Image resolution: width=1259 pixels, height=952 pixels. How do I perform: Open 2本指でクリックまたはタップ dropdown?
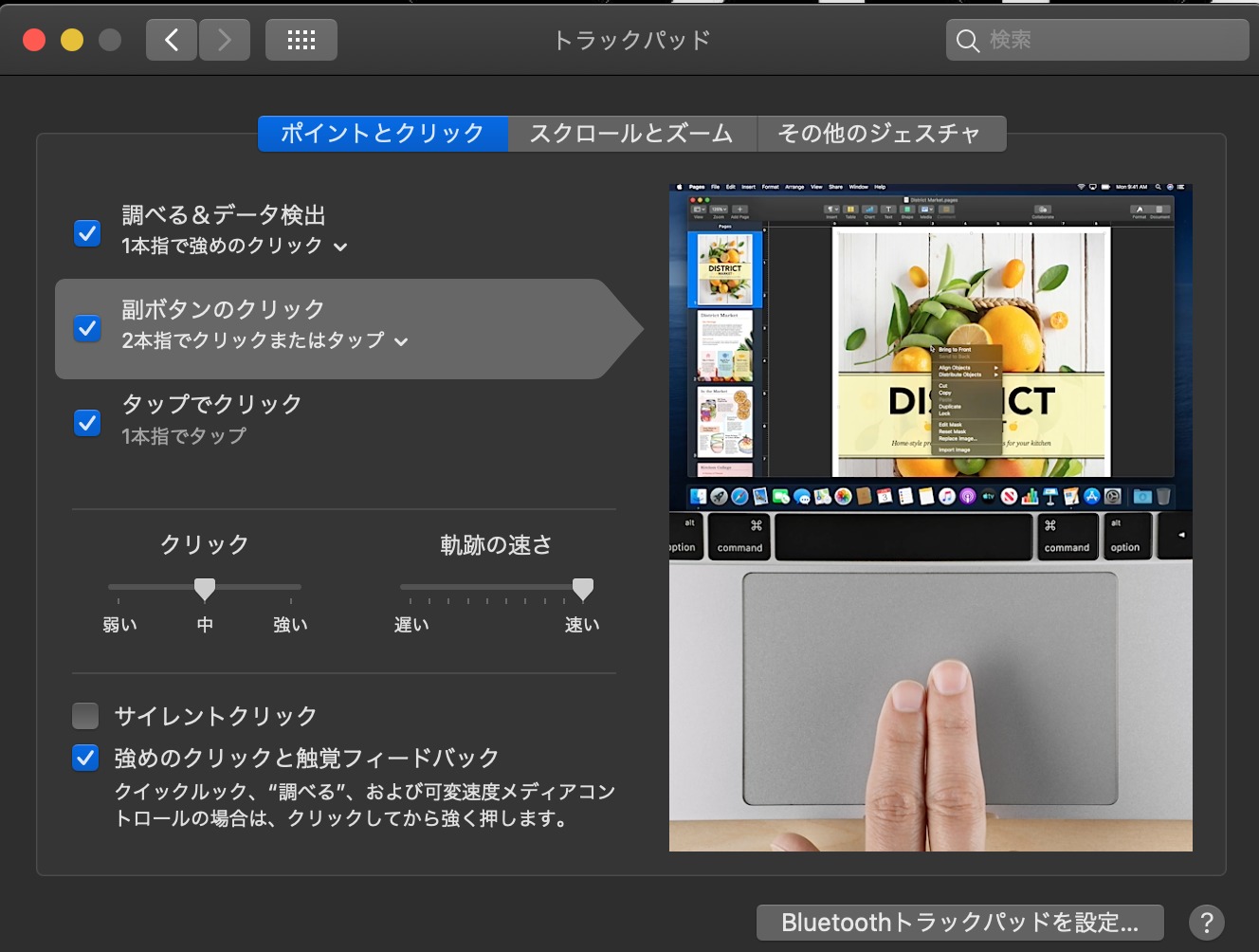click(x=265, y=340)
